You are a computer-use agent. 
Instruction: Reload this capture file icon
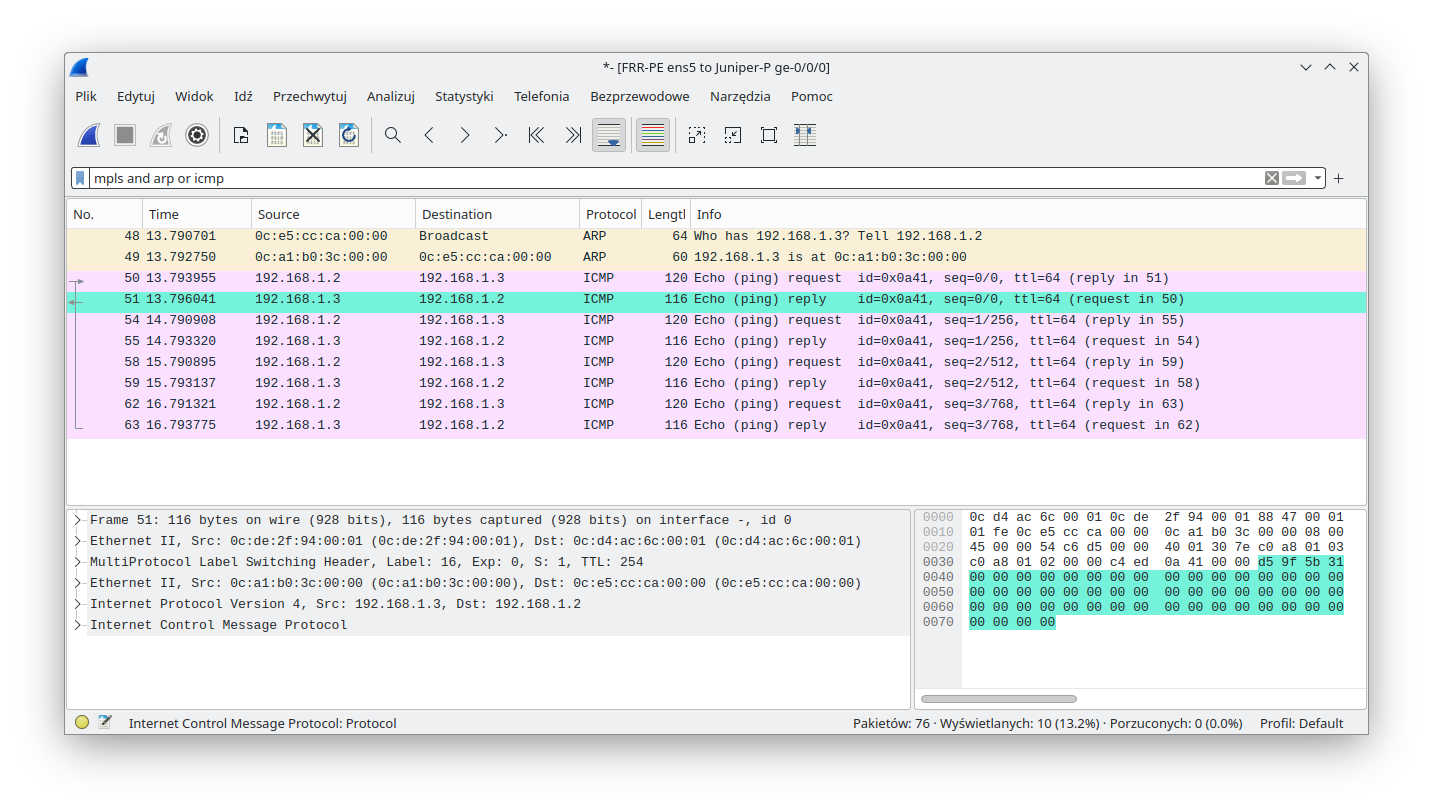click(x=349, y=135)
